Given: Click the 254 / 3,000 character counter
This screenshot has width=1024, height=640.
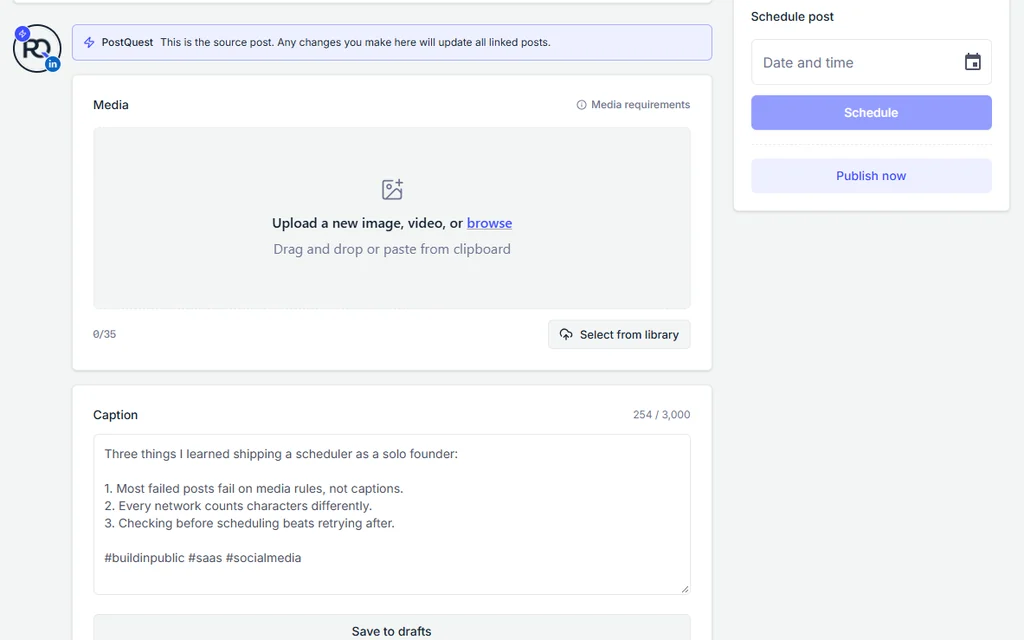Looking at the screenshot, I should click(661, 415).
